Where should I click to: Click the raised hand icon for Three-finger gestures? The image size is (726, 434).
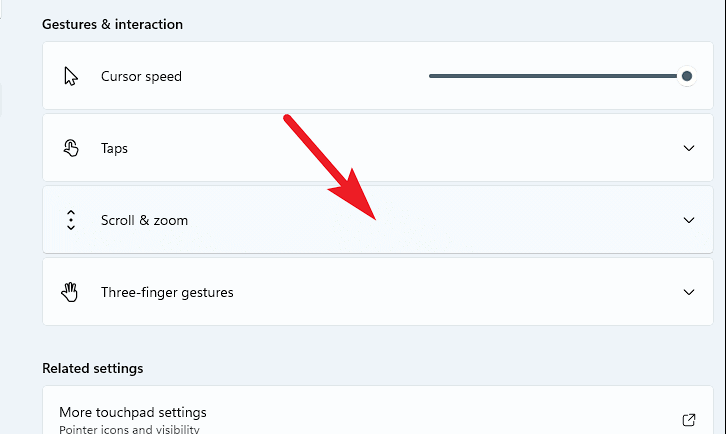tap(70, 292)
